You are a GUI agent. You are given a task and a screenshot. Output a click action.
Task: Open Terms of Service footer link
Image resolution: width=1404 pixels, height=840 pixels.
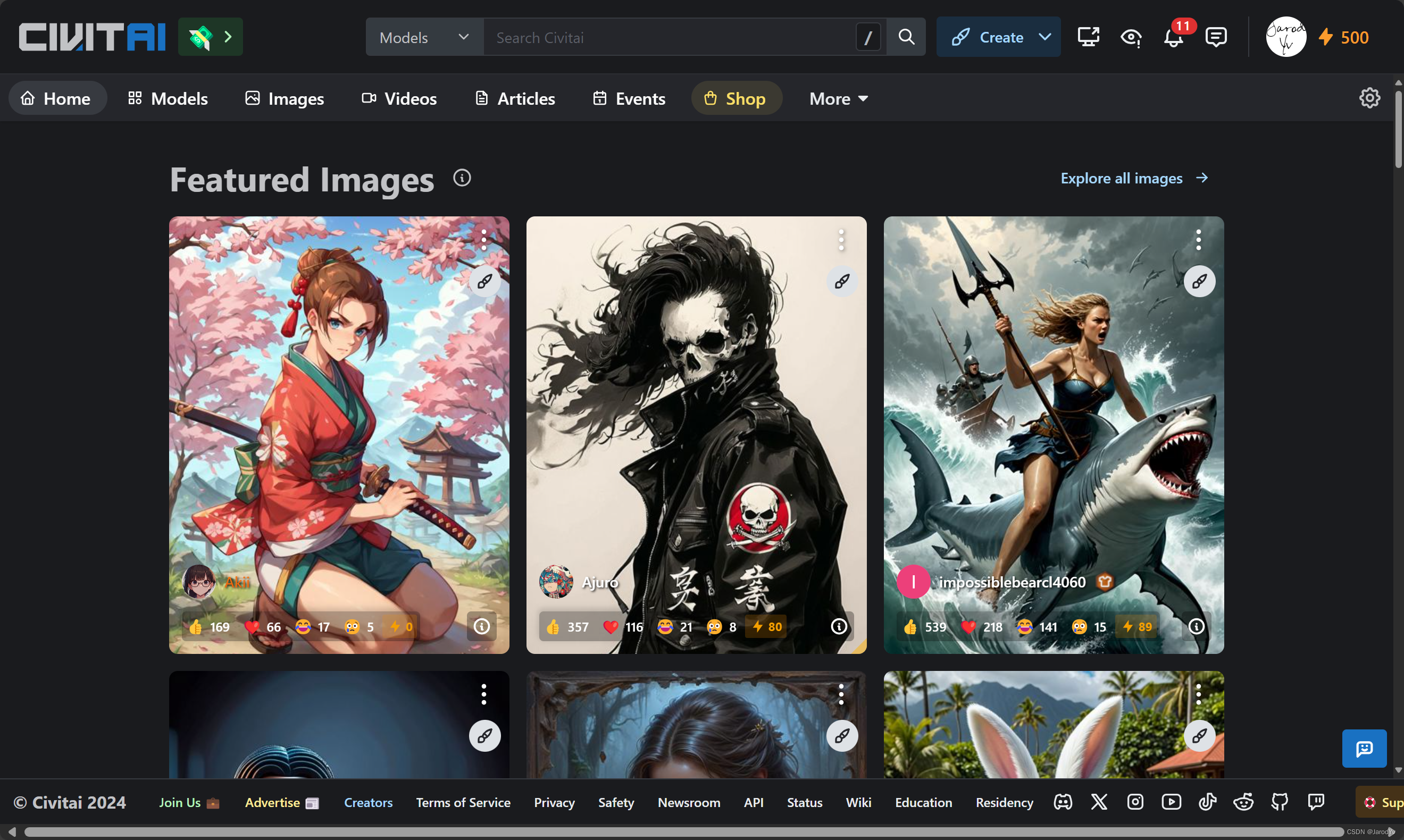[463, 802]
